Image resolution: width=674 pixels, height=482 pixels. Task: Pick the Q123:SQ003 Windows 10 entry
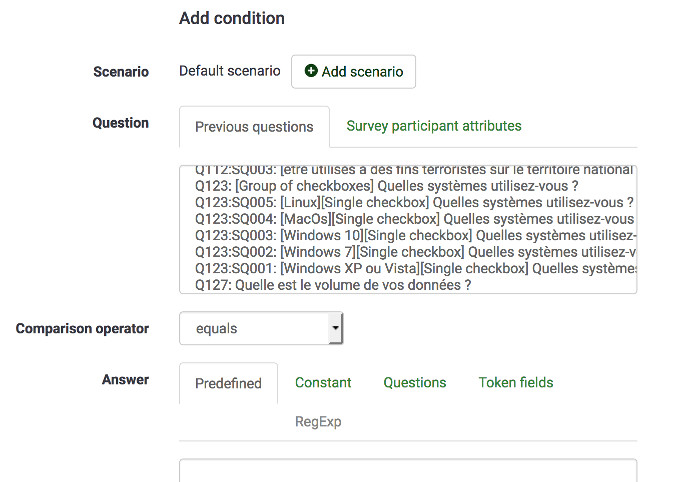click(410, 236)
